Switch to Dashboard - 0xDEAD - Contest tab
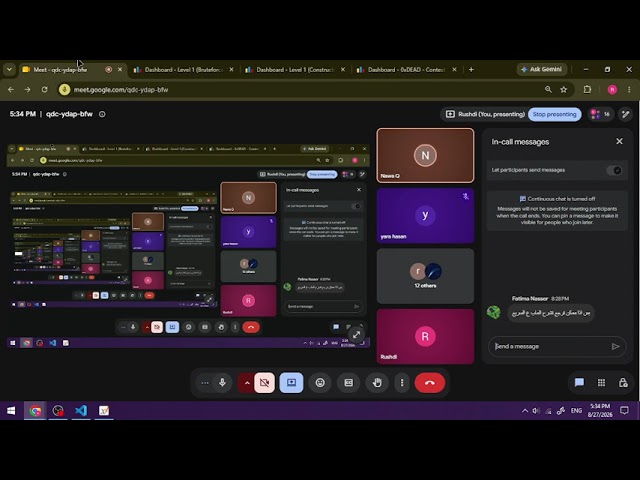Viewport: 640px width, 480px height. tap(406, 70)
